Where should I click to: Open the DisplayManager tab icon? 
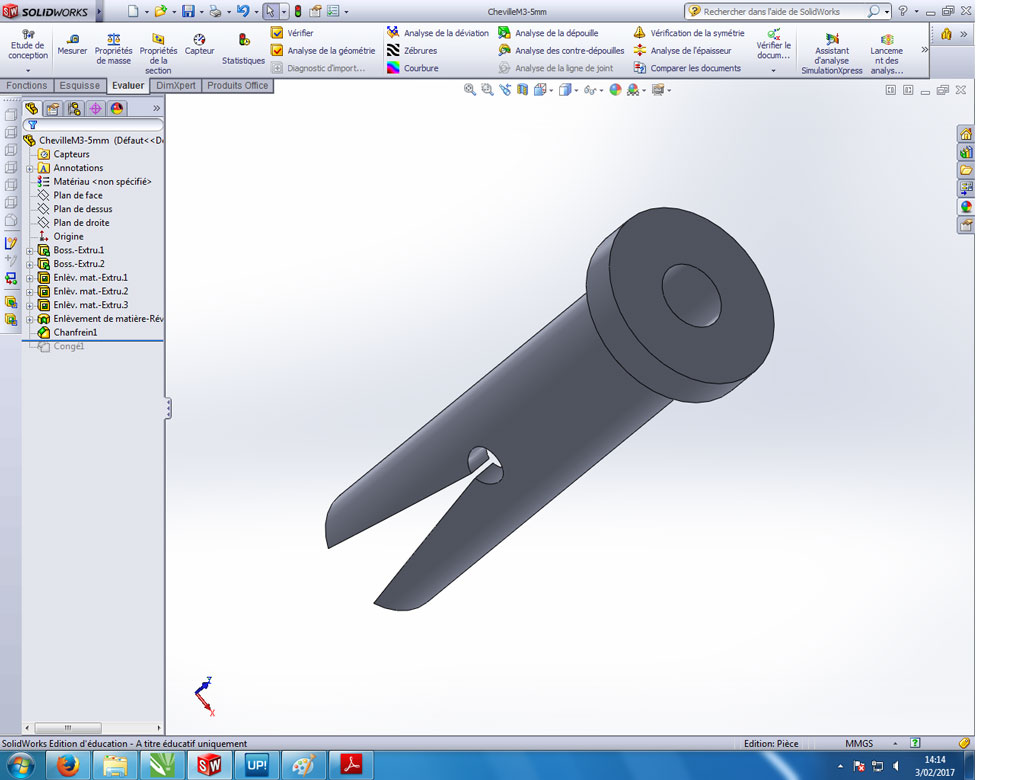[x=117, y=108]
